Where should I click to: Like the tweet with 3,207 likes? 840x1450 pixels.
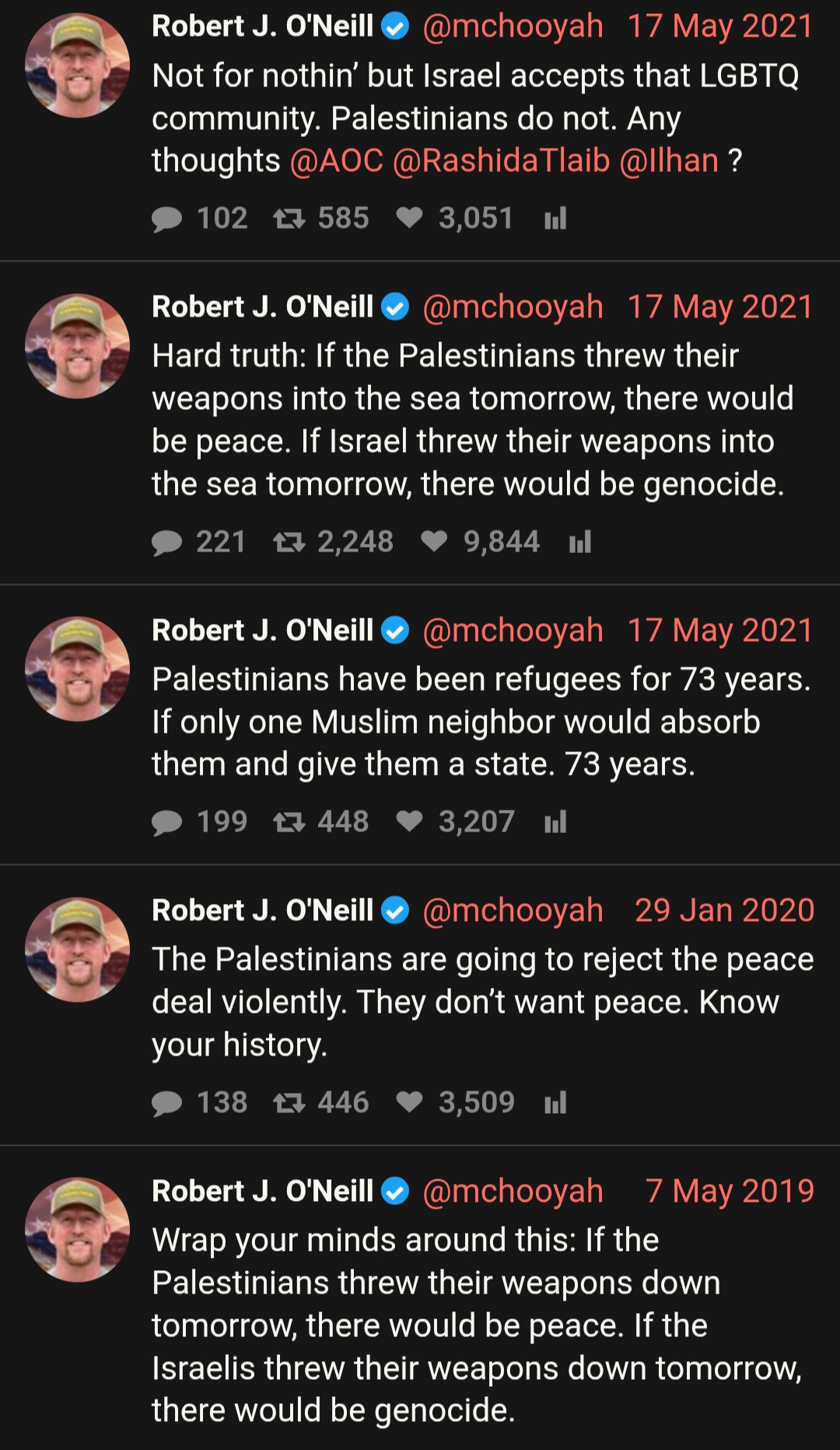coord(409,821)
